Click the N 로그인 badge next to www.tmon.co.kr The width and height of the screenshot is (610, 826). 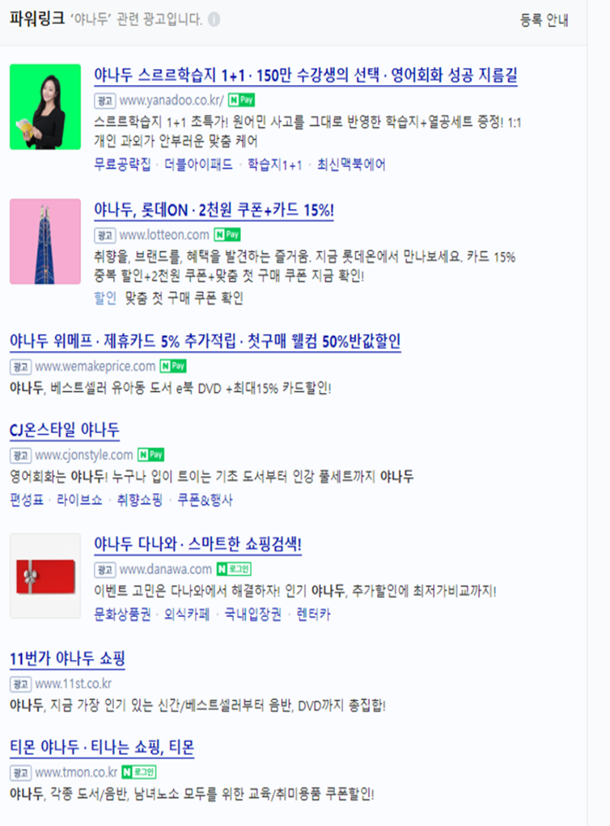(139, 772)
